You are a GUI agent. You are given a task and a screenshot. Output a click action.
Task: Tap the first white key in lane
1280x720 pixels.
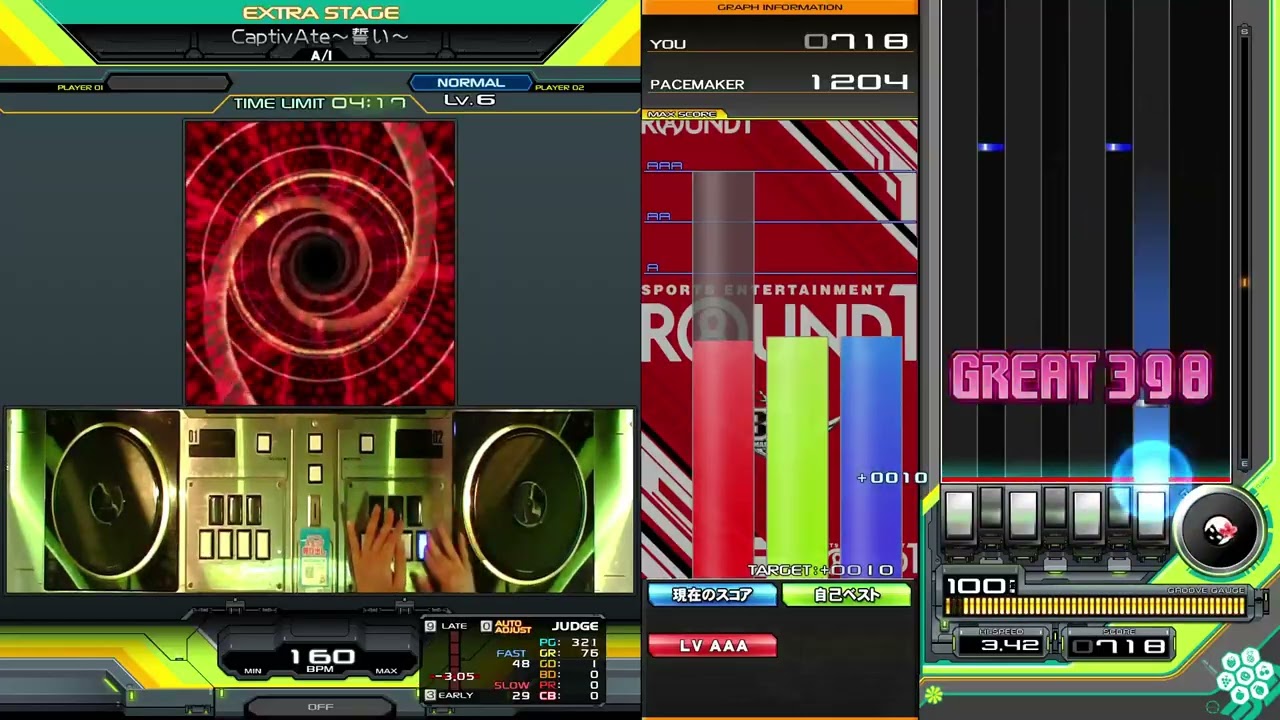click(959, 514)
